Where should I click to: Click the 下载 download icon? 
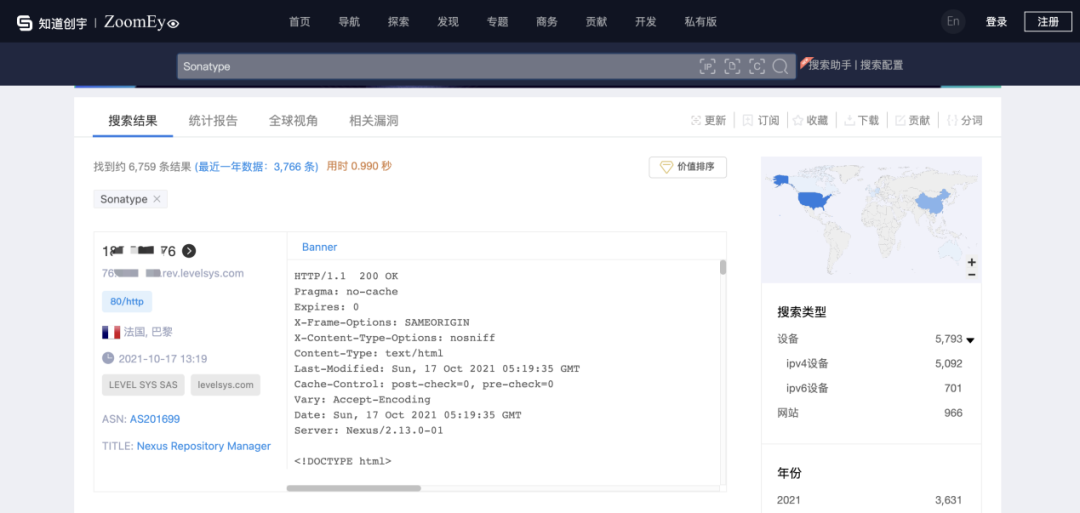pos(850,121)
